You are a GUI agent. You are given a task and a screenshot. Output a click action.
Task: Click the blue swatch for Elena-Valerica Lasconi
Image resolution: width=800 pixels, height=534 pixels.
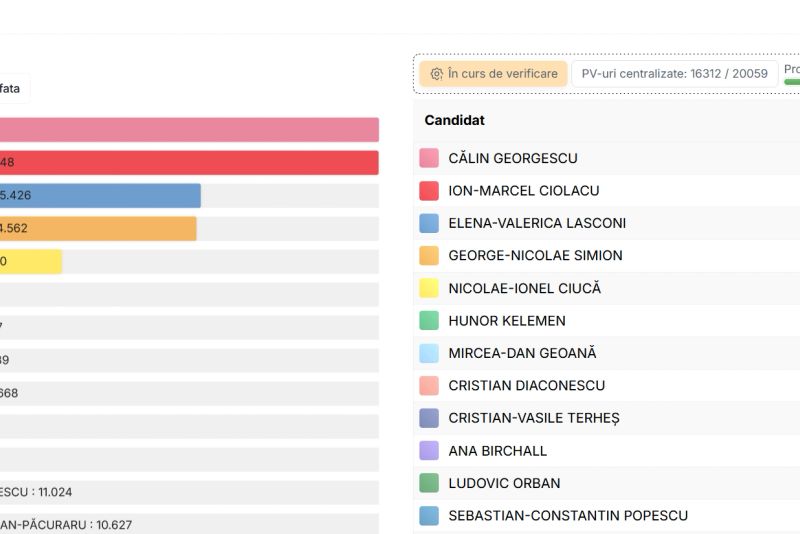[x=429, y=223]
